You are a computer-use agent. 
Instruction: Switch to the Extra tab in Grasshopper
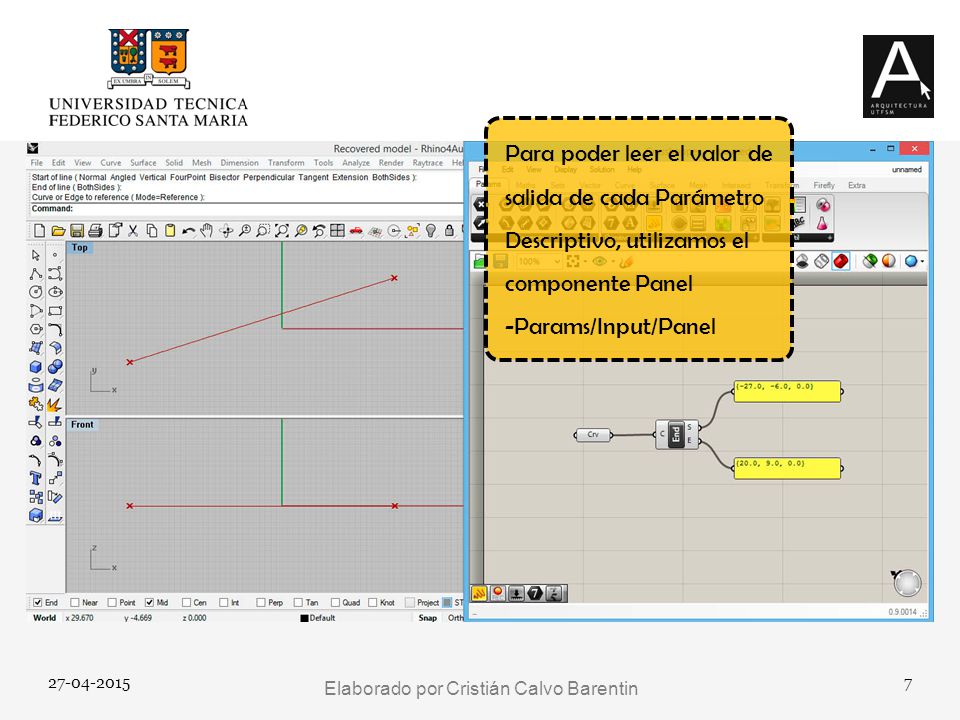(857, 185)
